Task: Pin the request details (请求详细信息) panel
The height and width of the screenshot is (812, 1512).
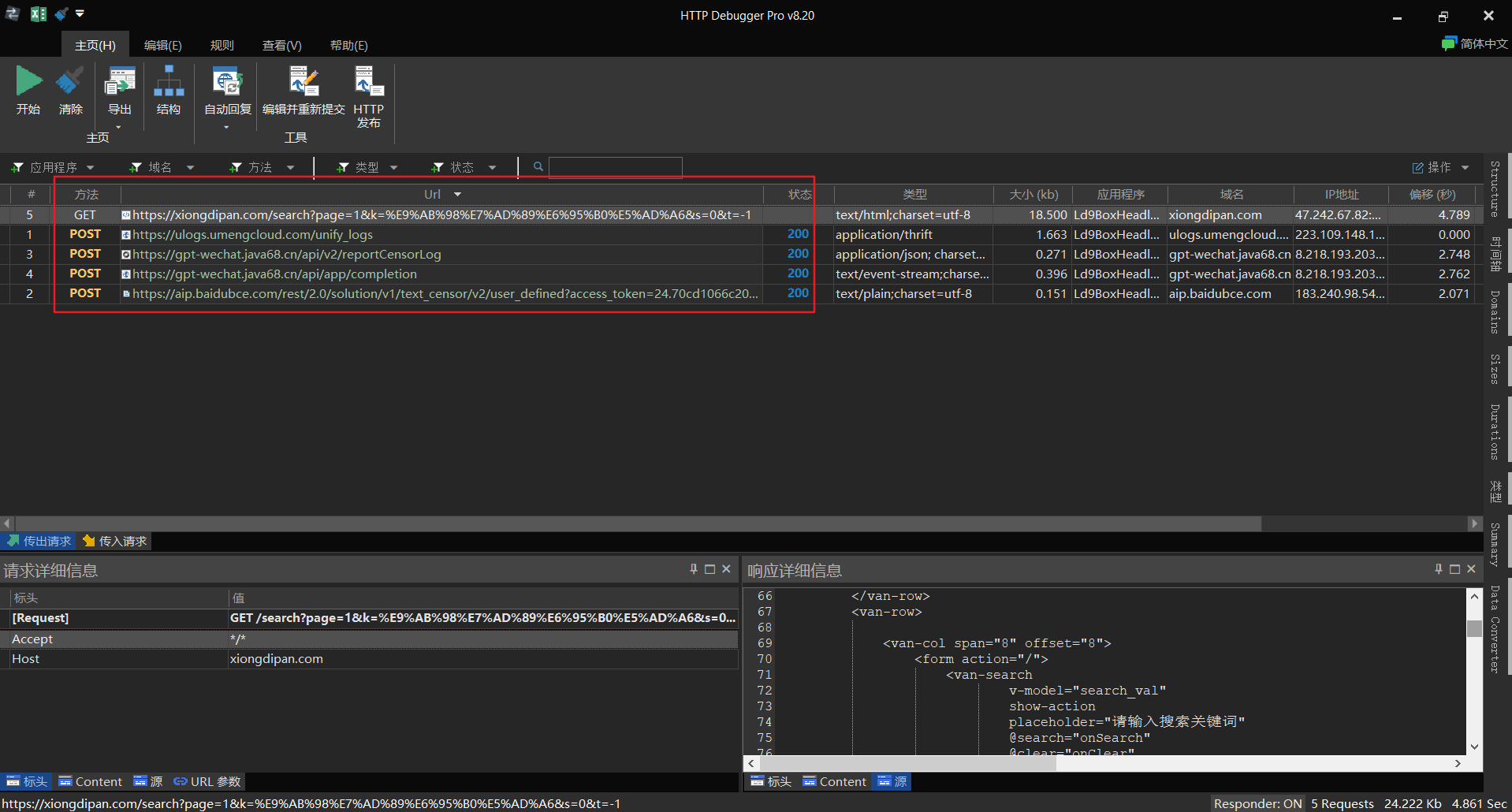Action: (x=694, y=568)
